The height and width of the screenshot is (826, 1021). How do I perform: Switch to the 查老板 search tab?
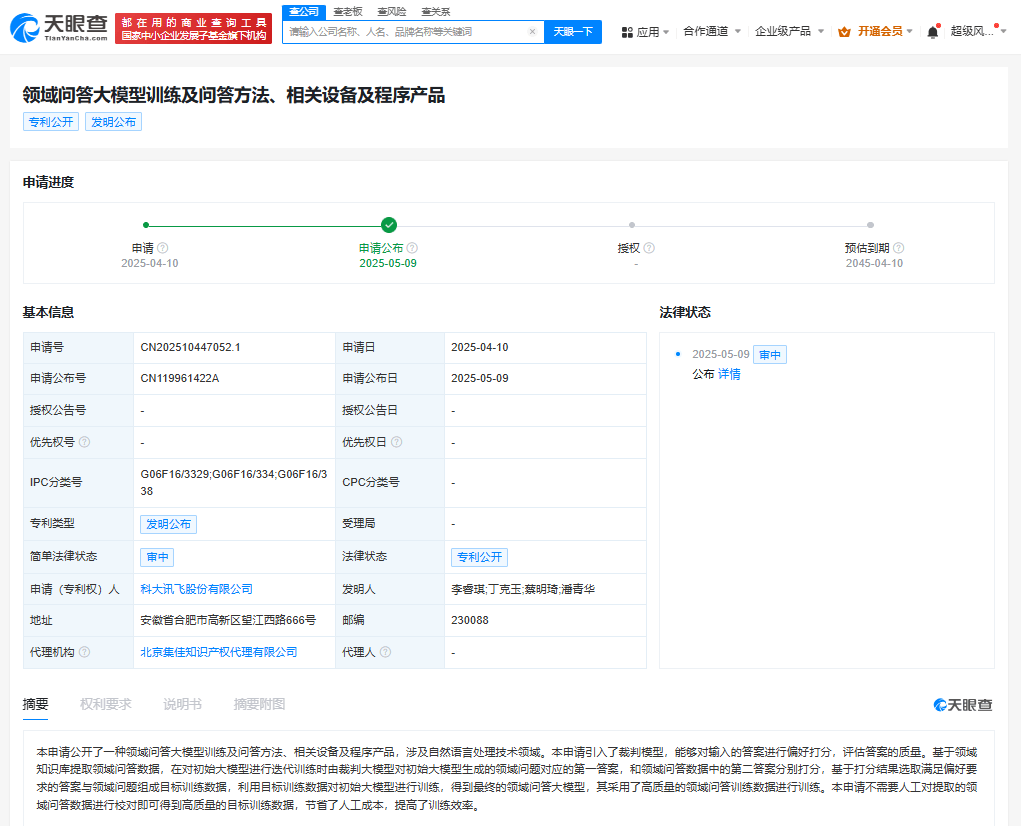point(347,11)
